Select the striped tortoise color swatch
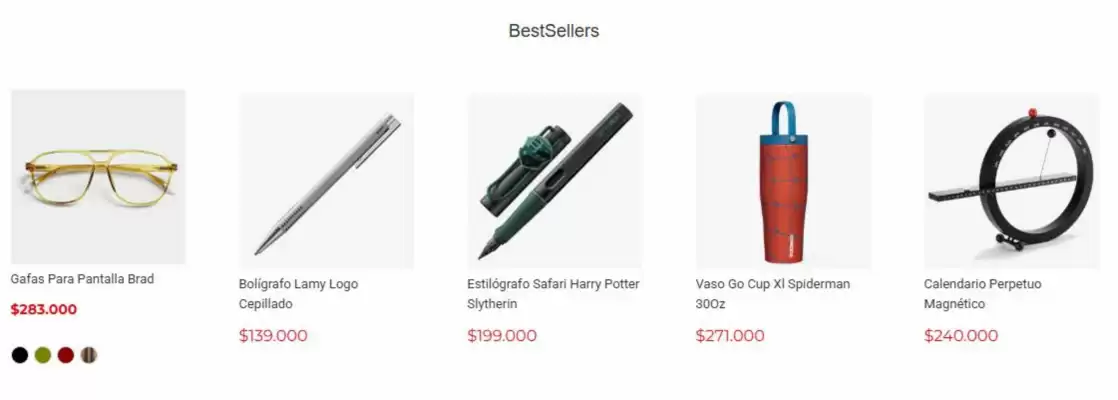Viewport: 1118px width, 400px height. (x=88, y=355)
